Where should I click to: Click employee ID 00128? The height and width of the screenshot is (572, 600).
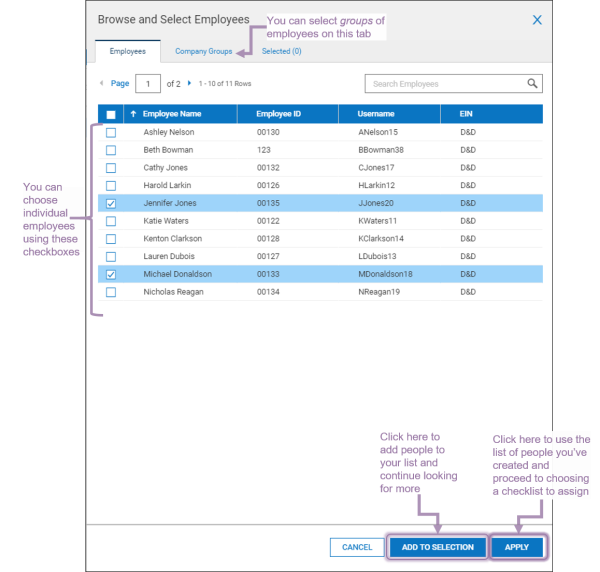coord(268,238)
